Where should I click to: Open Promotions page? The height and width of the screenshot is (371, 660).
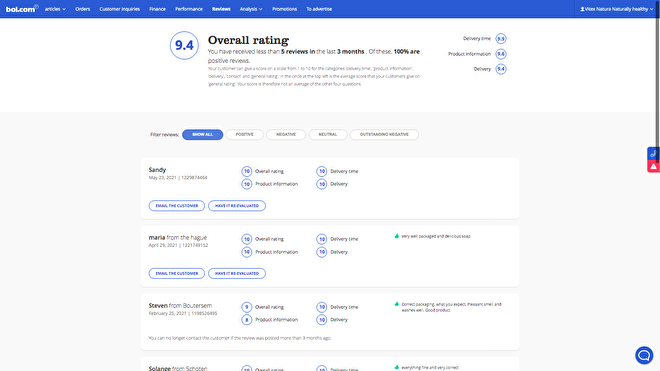pos(285,9)
